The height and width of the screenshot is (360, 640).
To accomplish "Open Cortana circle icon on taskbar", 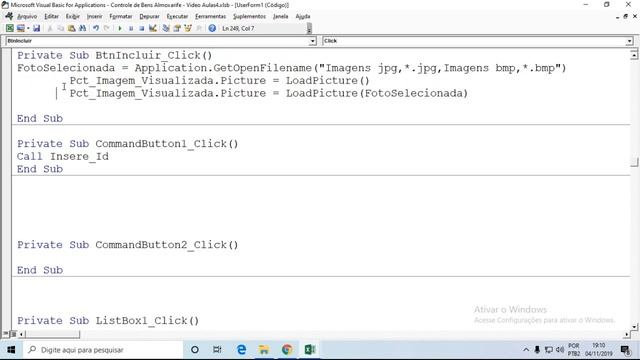I will point(195,350).
